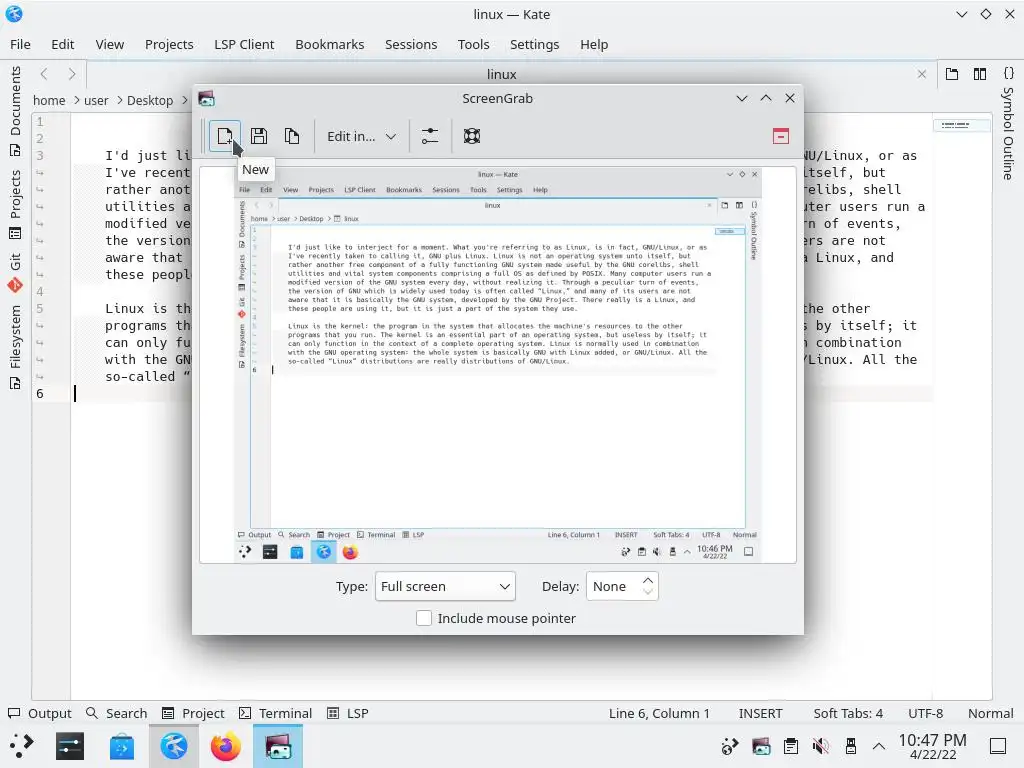Show the Projects side panel
The height and width of the screenshot is (768, 1024).
[x=15, y=204]
